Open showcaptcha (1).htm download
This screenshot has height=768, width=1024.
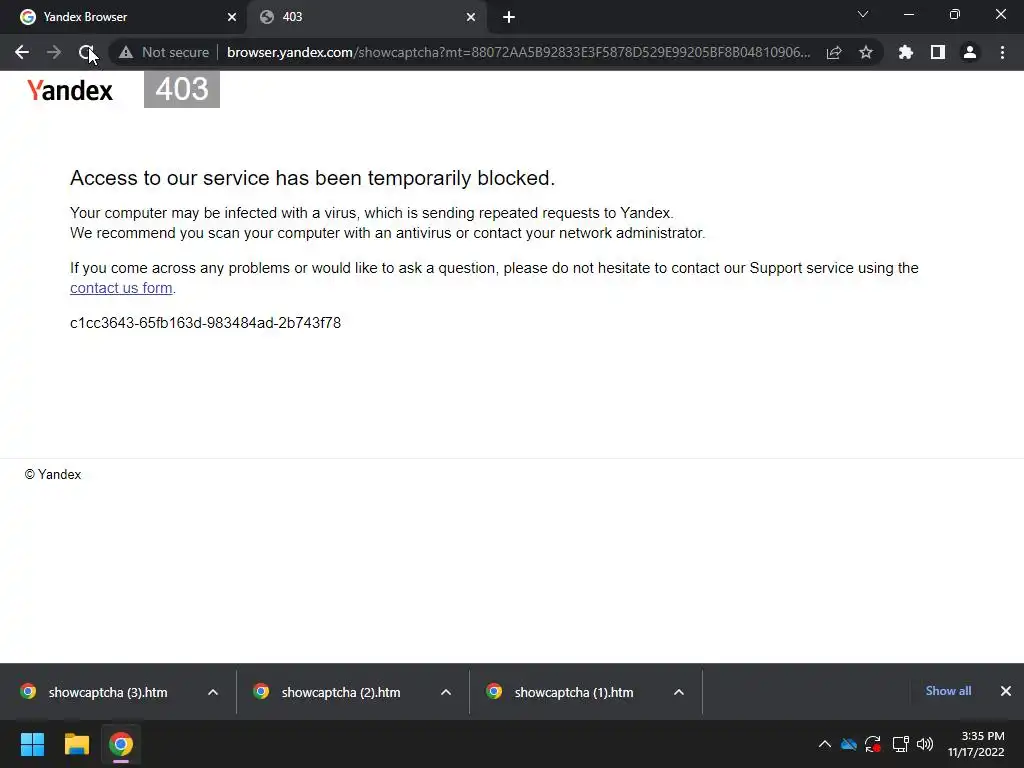tap(574, 692)
